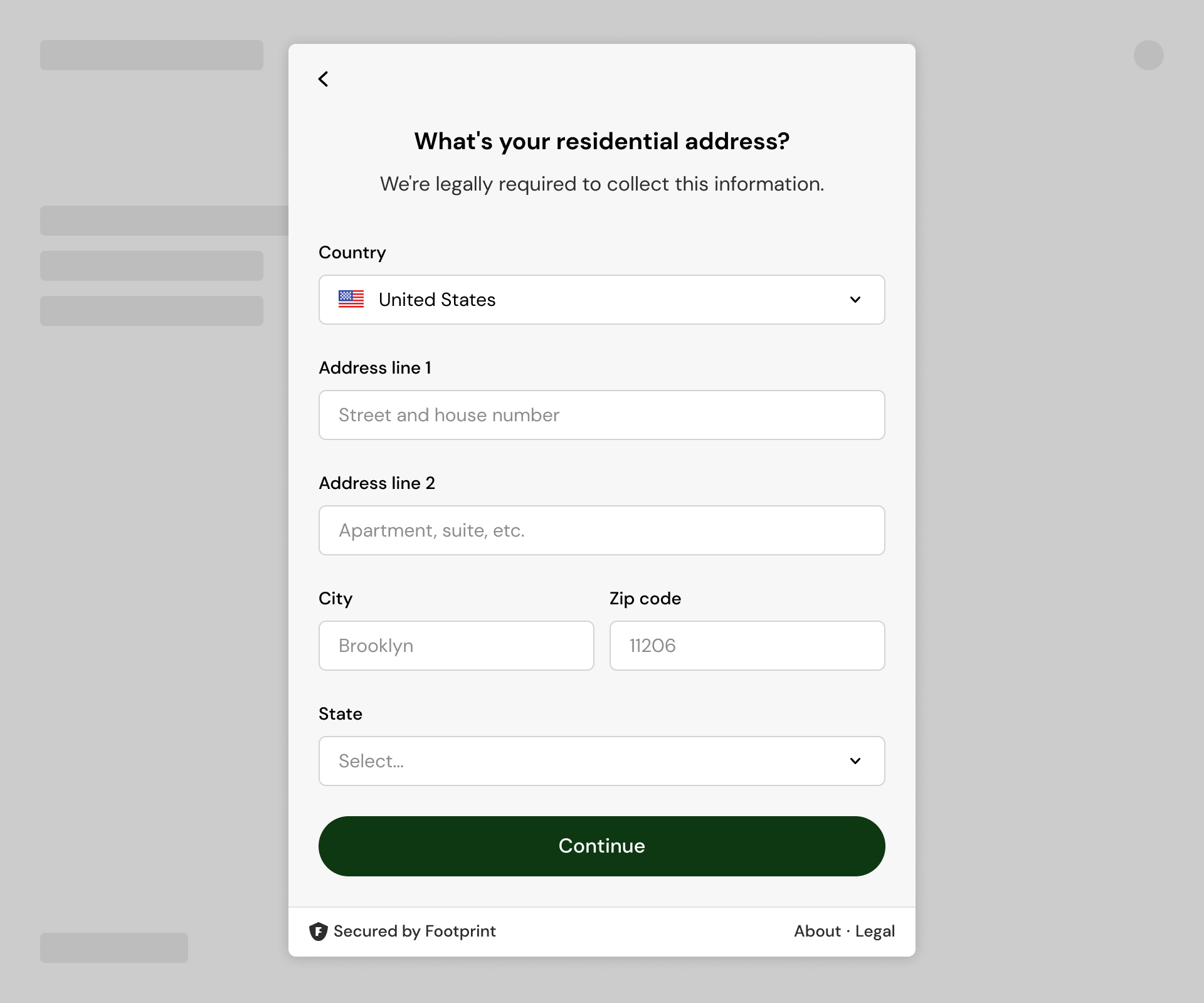The width and height of the screenshot is (1204, 1003).
Task: Focus the Street and house number field
Action: [602, 415]
